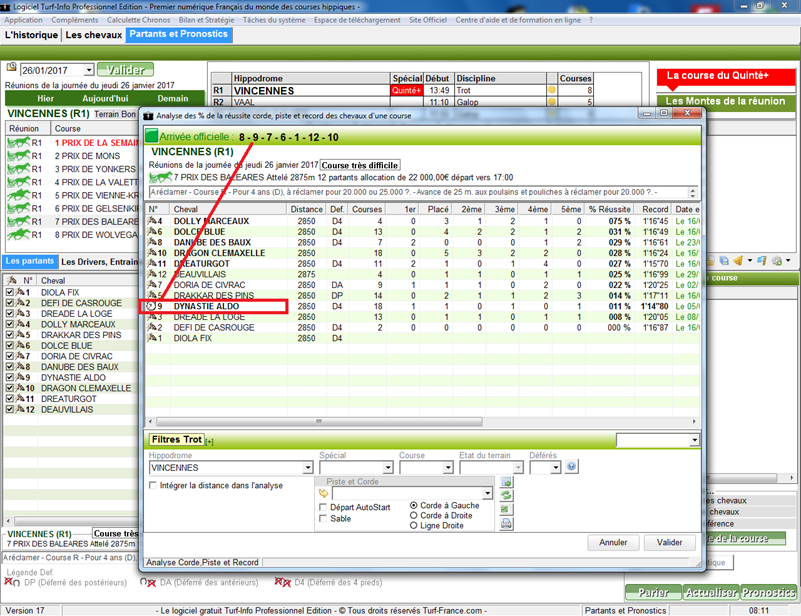Open the Course filter dropdown
Screen dimensions: 801x616
point(447,467)
